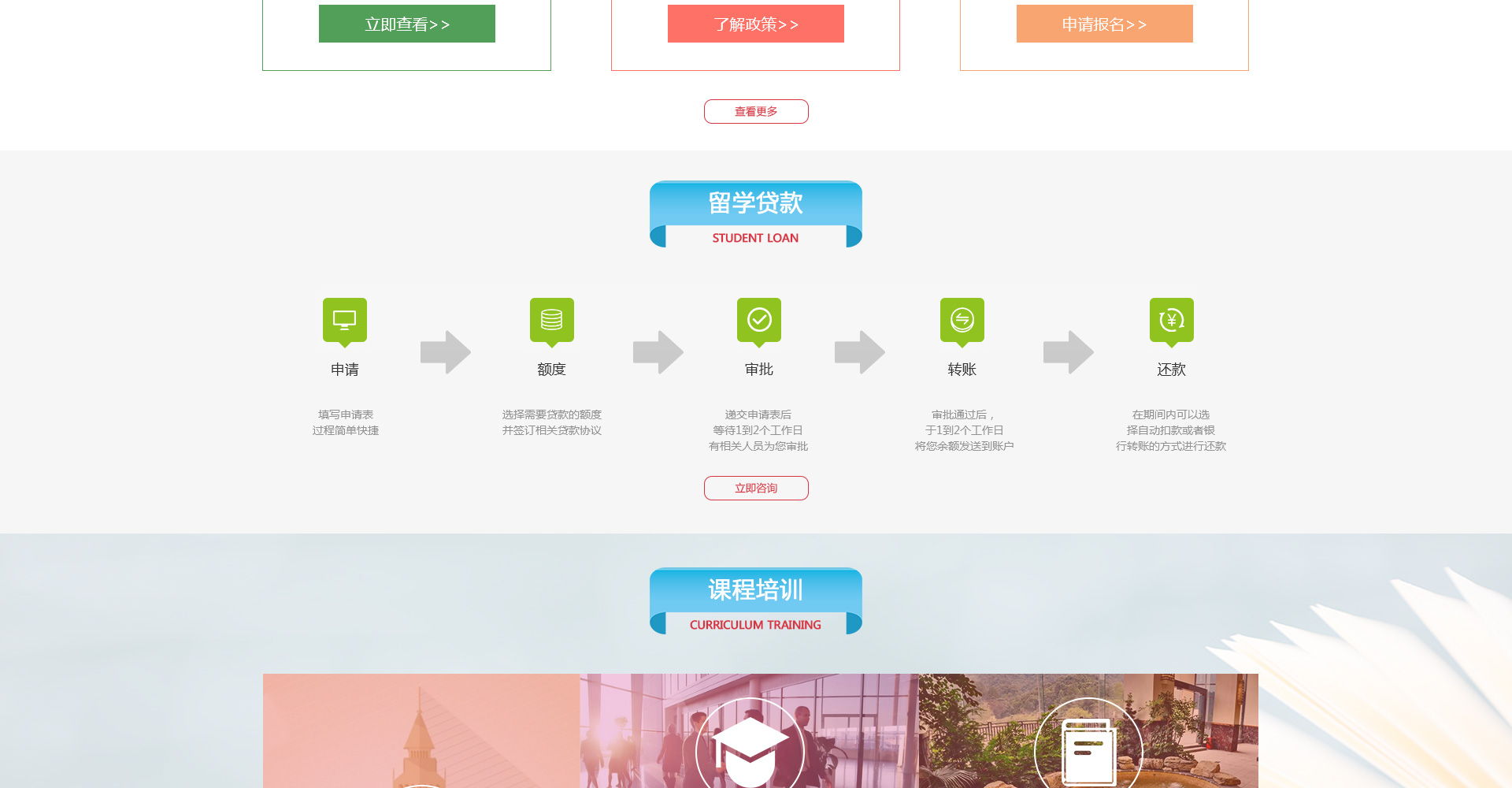Click the green monitor 申请 icon

tap(345, 320)
